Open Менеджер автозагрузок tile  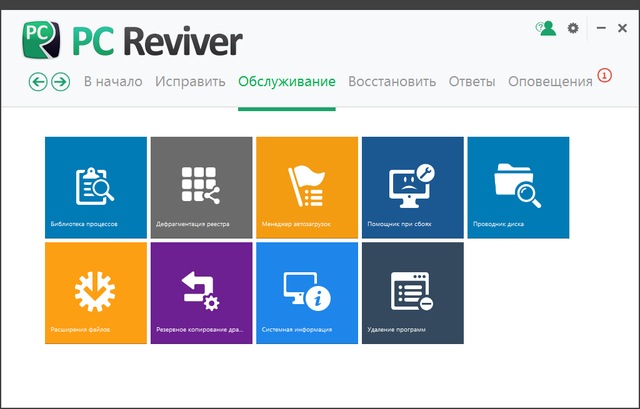[307, 187]
